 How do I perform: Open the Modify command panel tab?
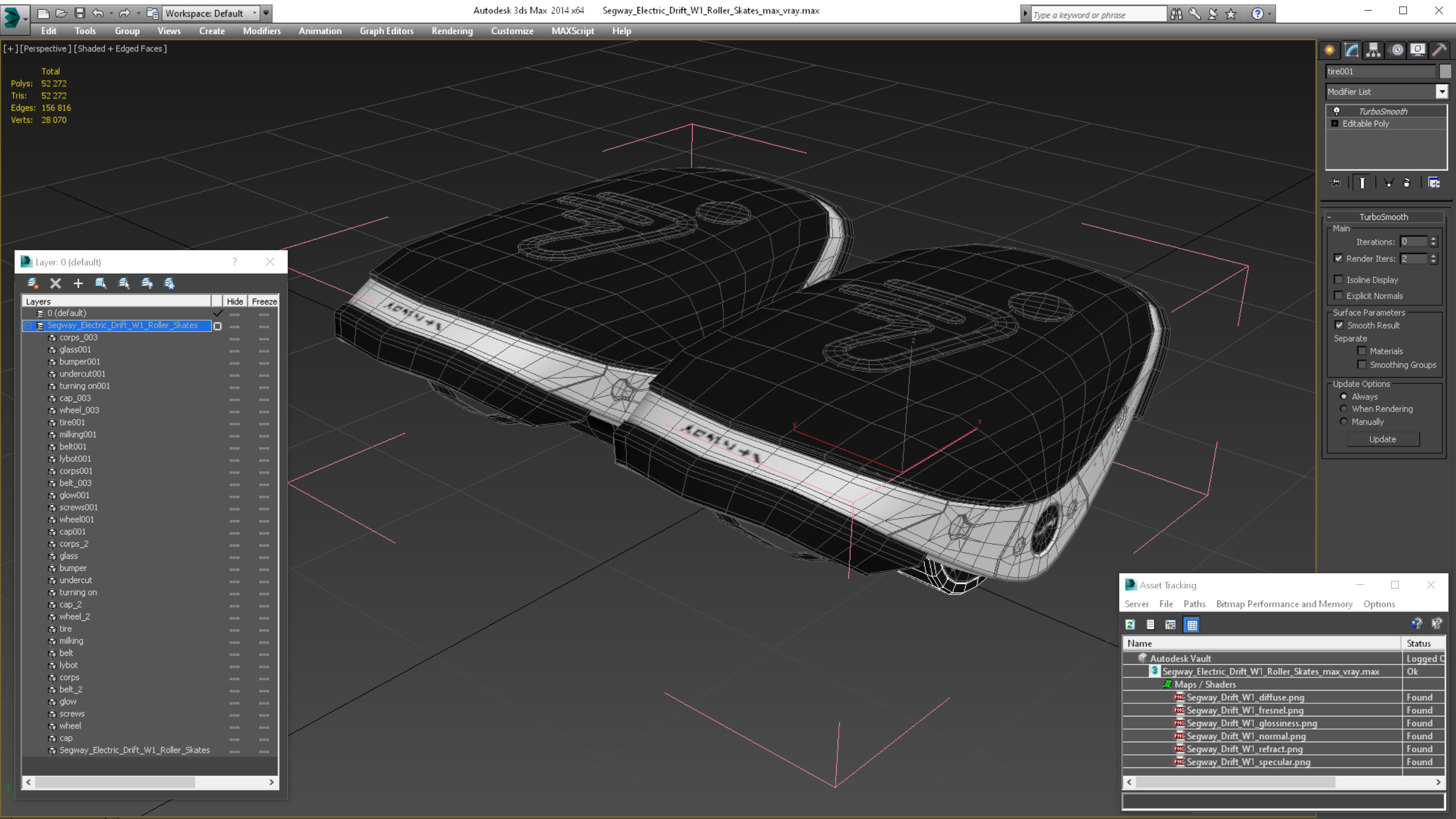1351,51
